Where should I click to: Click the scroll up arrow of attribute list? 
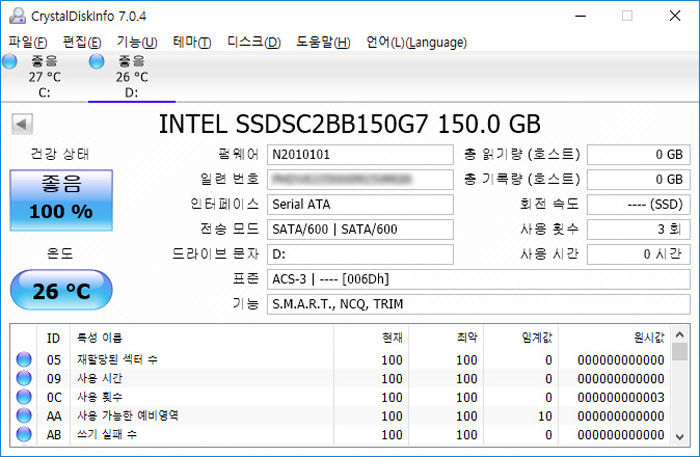point(679,335)
